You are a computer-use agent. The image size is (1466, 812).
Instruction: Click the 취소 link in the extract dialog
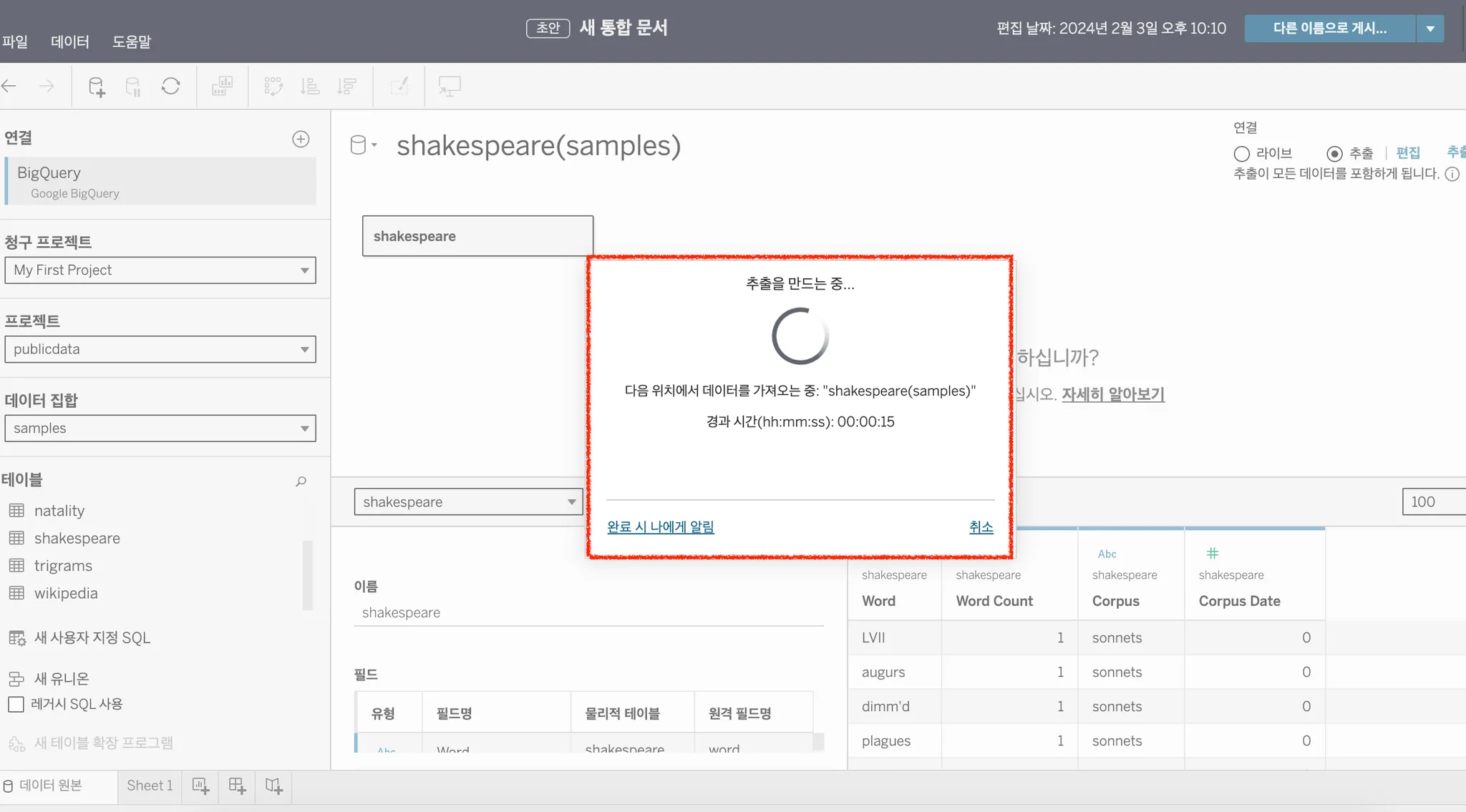point(981,527)
